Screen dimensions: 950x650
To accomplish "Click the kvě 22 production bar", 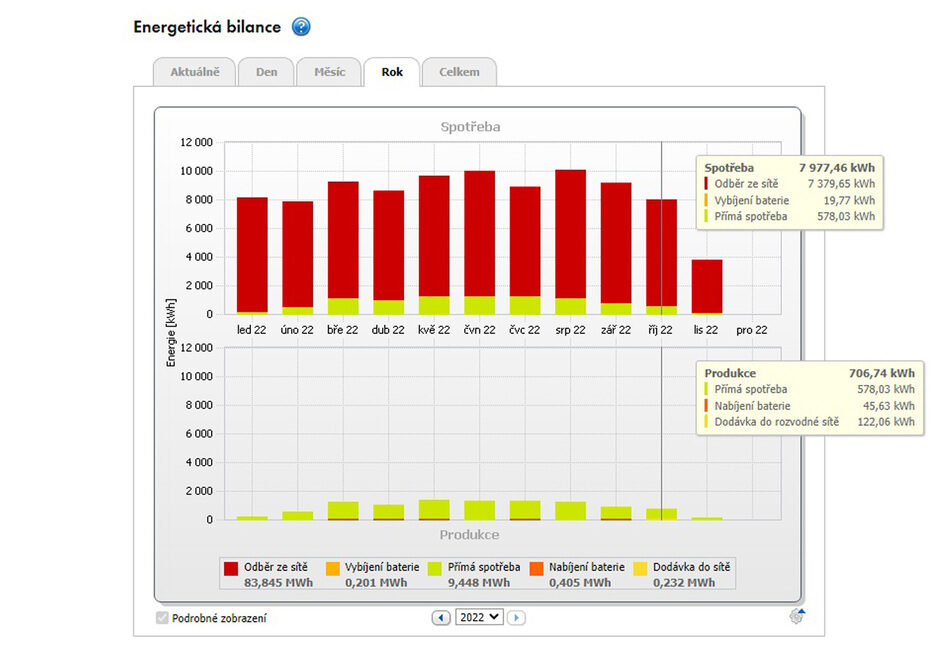I will tap(434, 509).
